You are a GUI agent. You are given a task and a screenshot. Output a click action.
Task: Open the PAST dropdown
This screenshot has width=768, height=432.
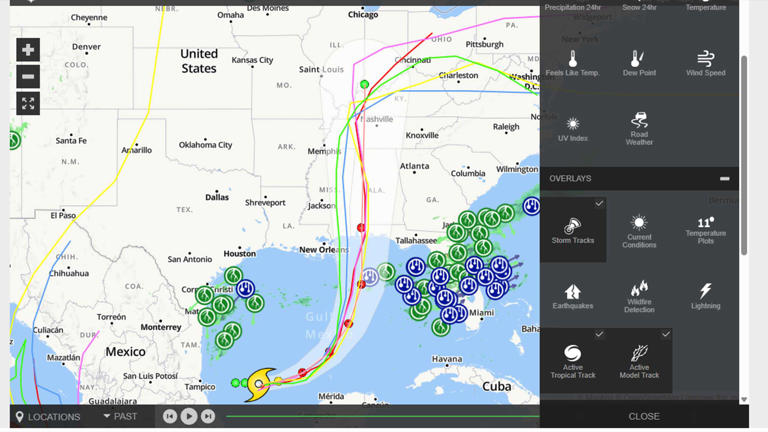120,416
